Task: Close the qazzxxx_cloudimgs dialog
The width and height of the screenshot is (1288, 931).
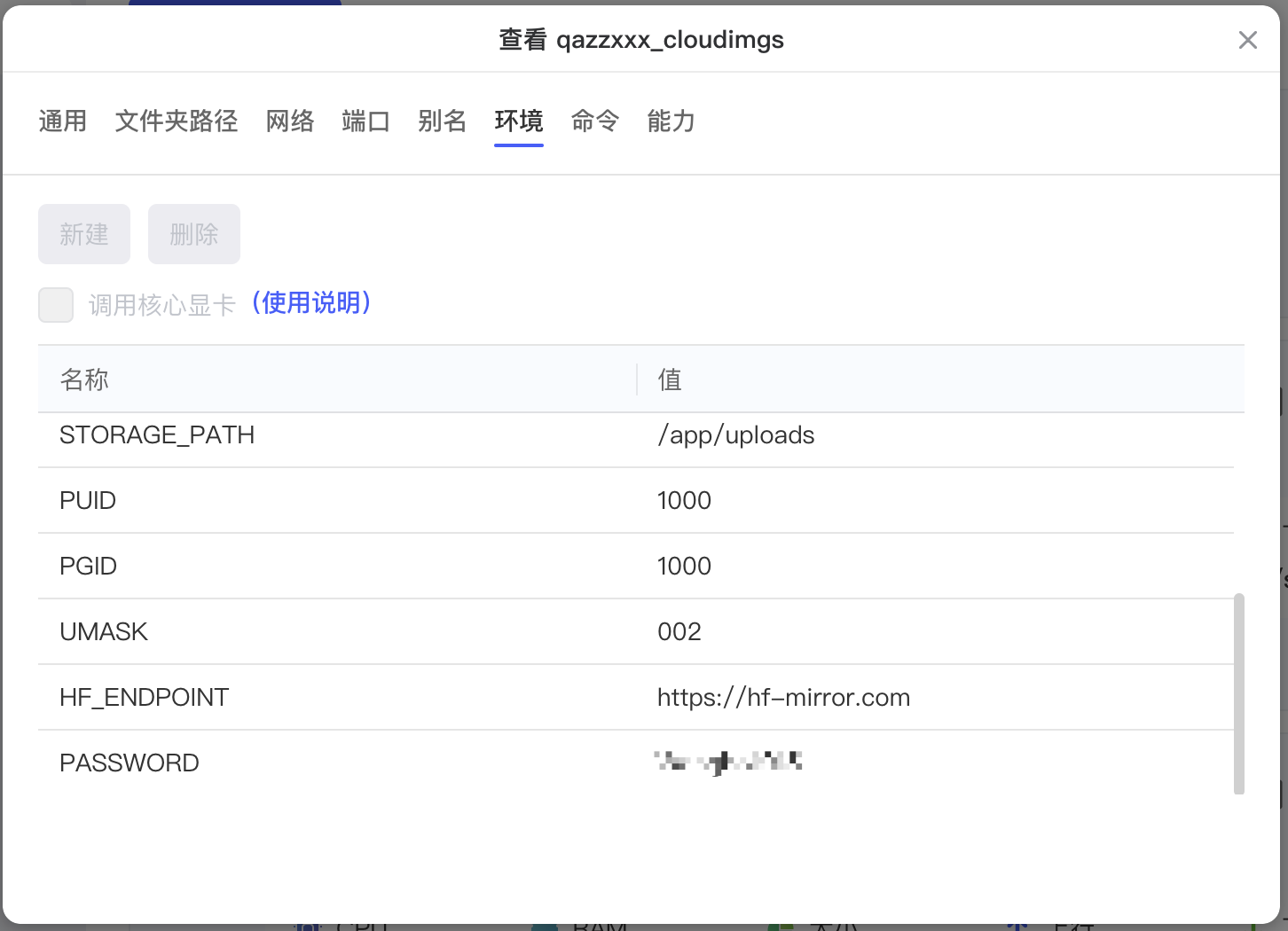Action: pos(1247,40)
